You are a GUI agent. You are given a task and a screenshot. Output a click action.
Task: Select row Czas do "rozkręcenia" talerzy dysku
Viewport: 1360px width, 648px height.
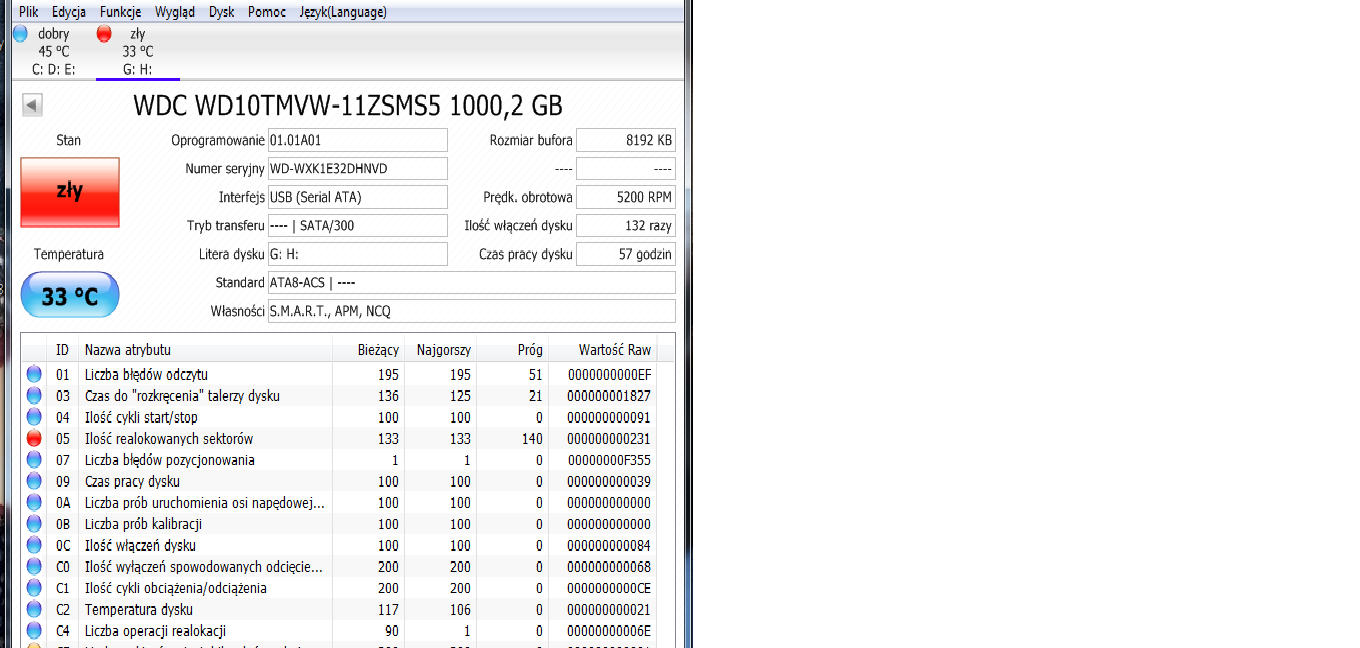click(339, 396)
